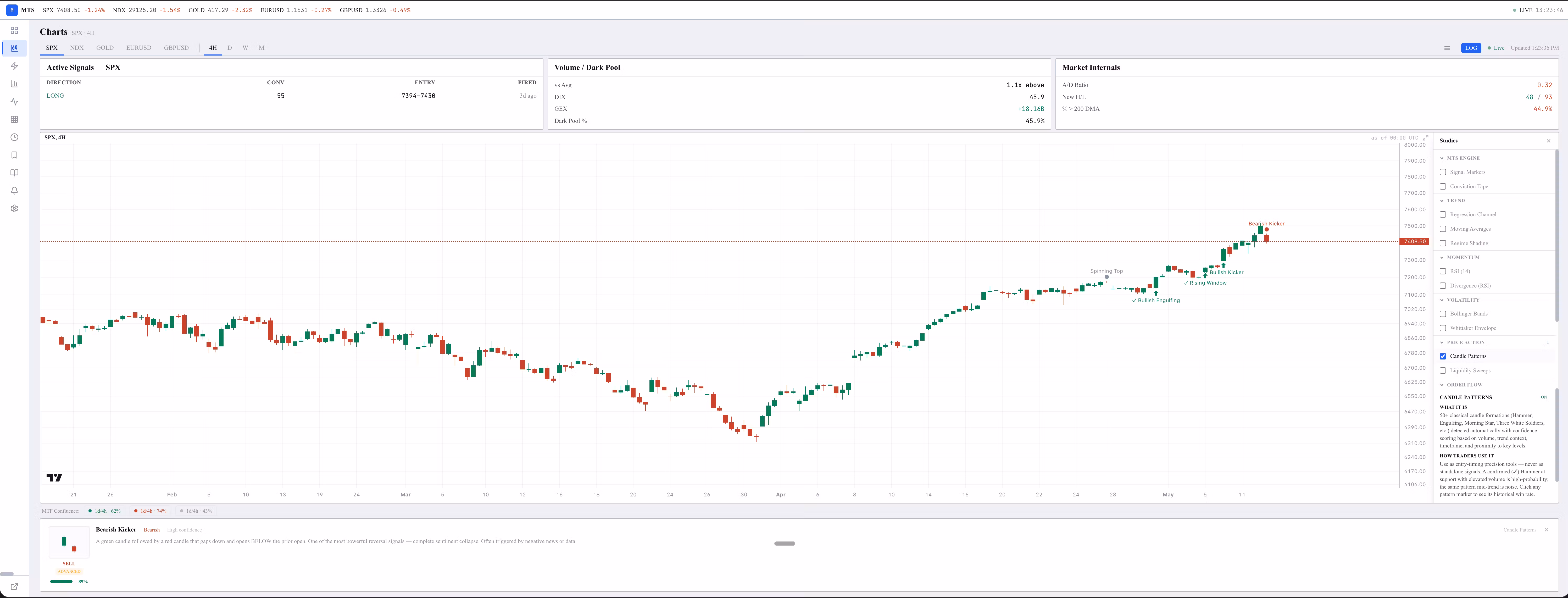Screen dimensions: 1568x598
Task: Enable the Divergence (RSI) checkbox
Action: [x=1443, y=286]
